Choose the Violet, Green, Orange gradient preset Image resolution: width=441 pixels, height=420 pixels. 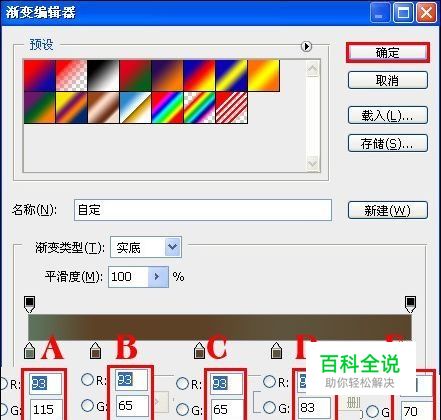pos(40,108)
